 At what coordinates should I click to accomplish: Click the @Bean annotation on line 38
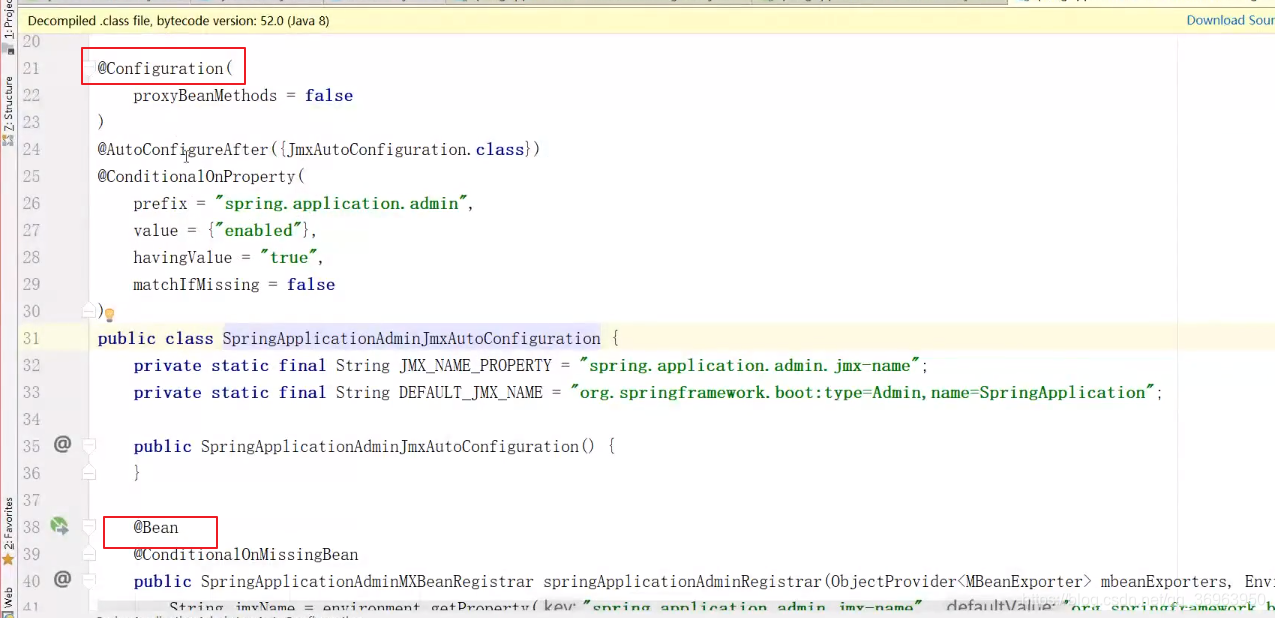pyautogui.click(x=156, y=527)
